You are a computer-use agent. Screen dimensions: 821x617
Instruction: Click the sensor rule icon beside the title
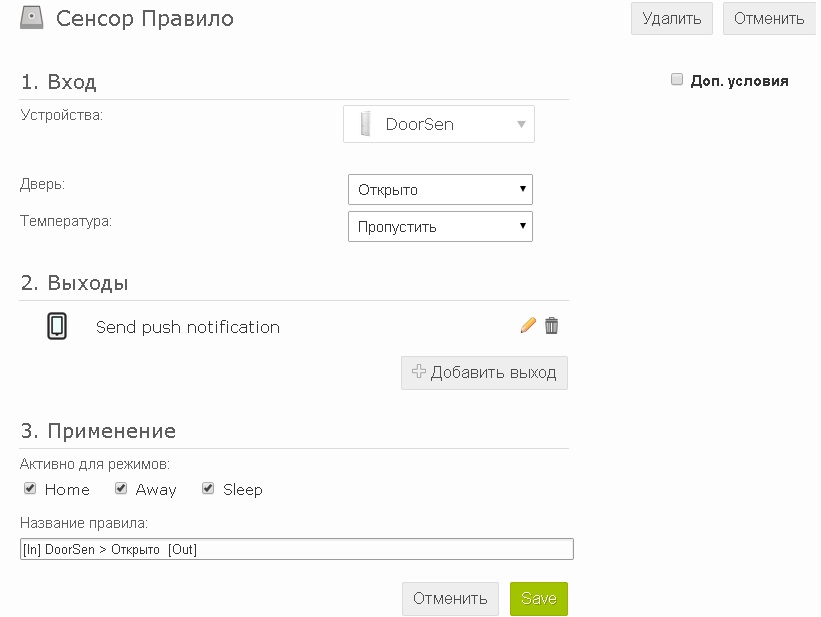[31, 17]
